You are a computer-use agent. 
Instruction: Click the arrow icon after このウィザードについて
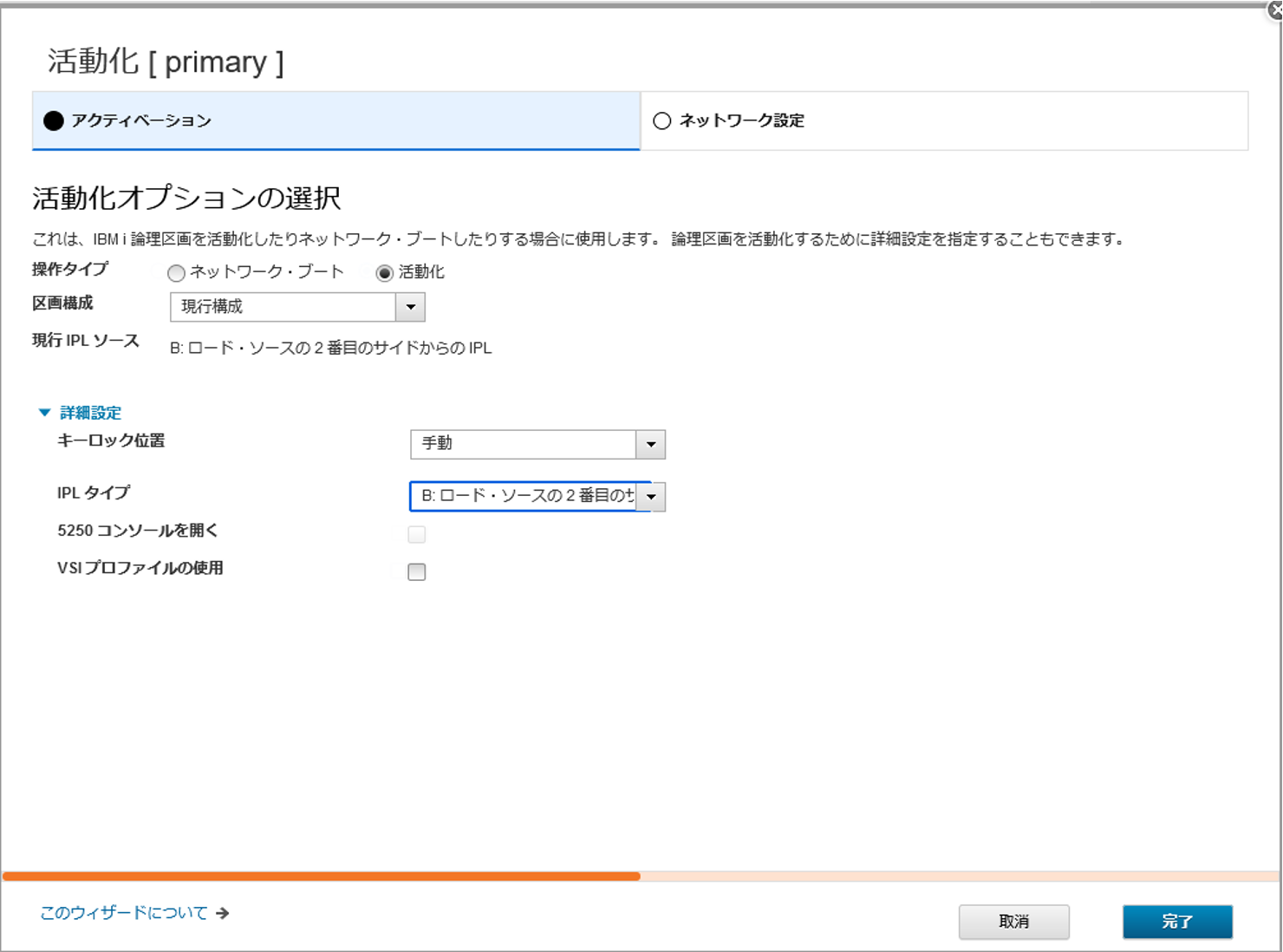pyautogui.click(x=223, y=913)
